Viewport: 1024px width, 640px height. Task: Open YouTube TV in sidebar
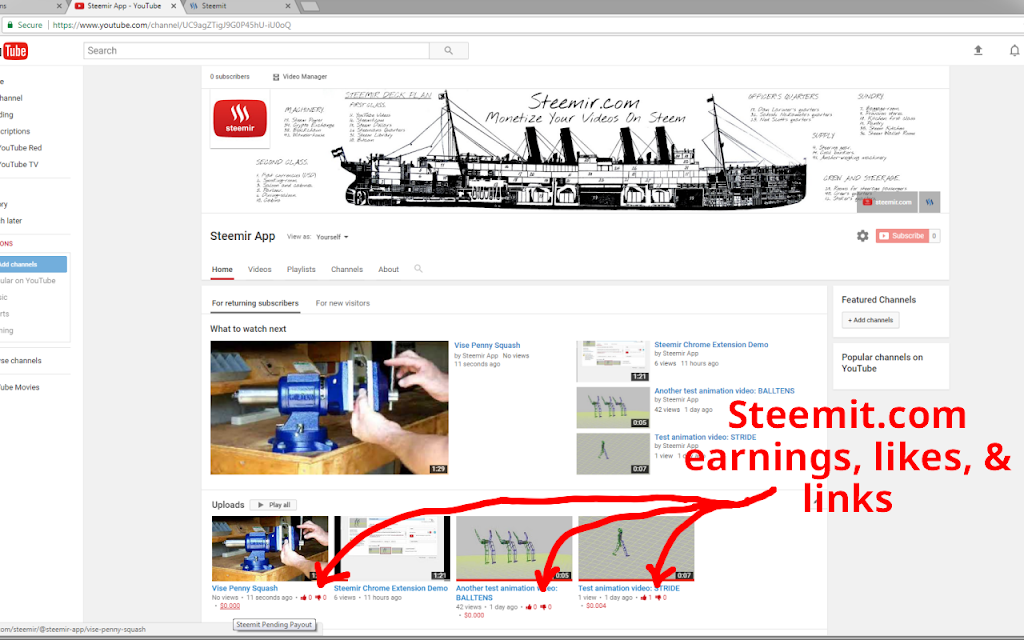(19, 165)
